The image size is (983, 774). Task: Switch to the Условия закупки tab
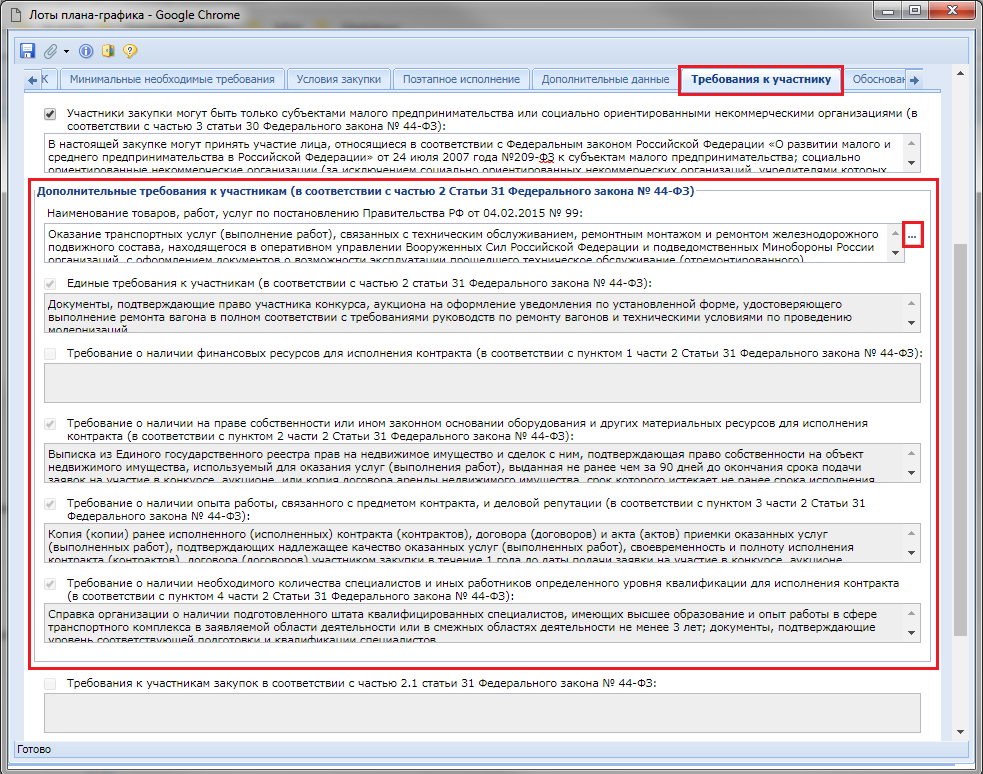point(339,79)
